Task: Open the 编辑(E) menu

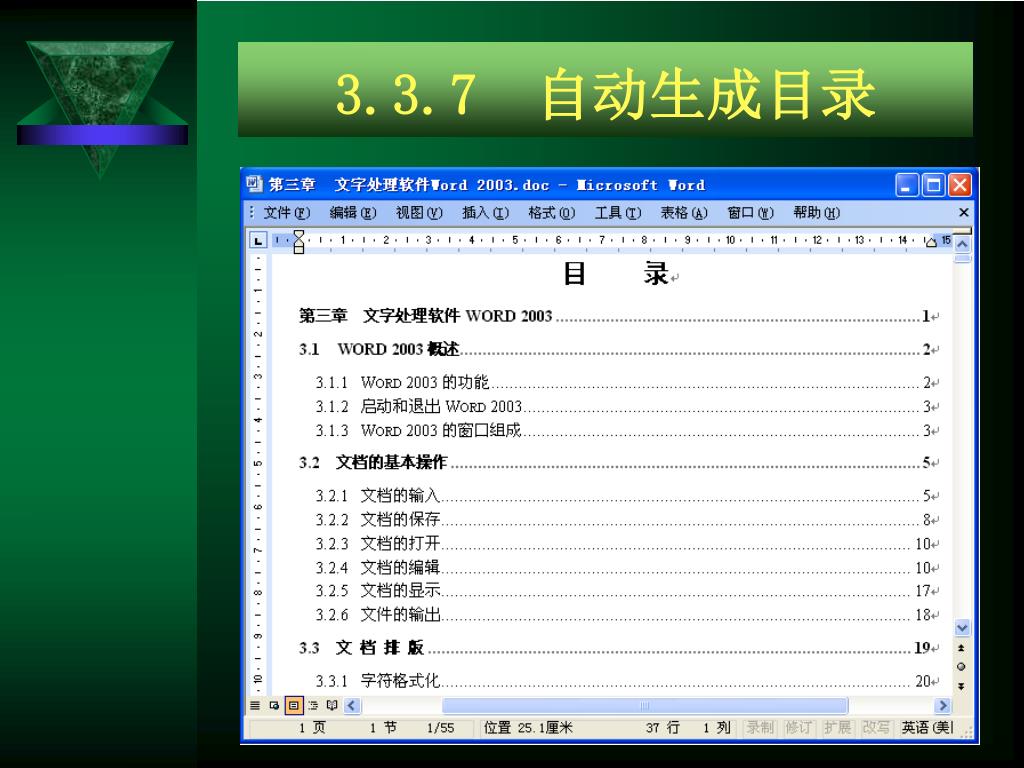Action: [x=353, y=213]
